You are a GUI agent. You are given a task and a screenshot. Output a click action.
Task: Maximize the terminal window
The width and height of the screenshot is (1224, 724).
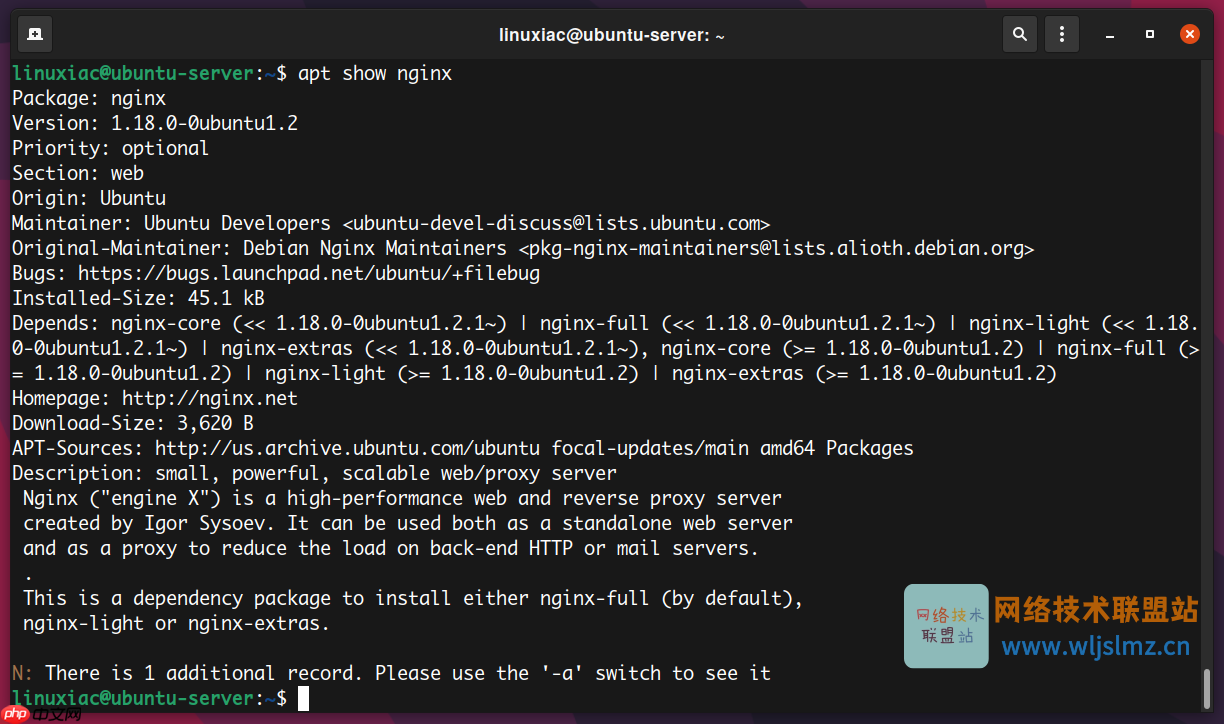(1150, 34)
